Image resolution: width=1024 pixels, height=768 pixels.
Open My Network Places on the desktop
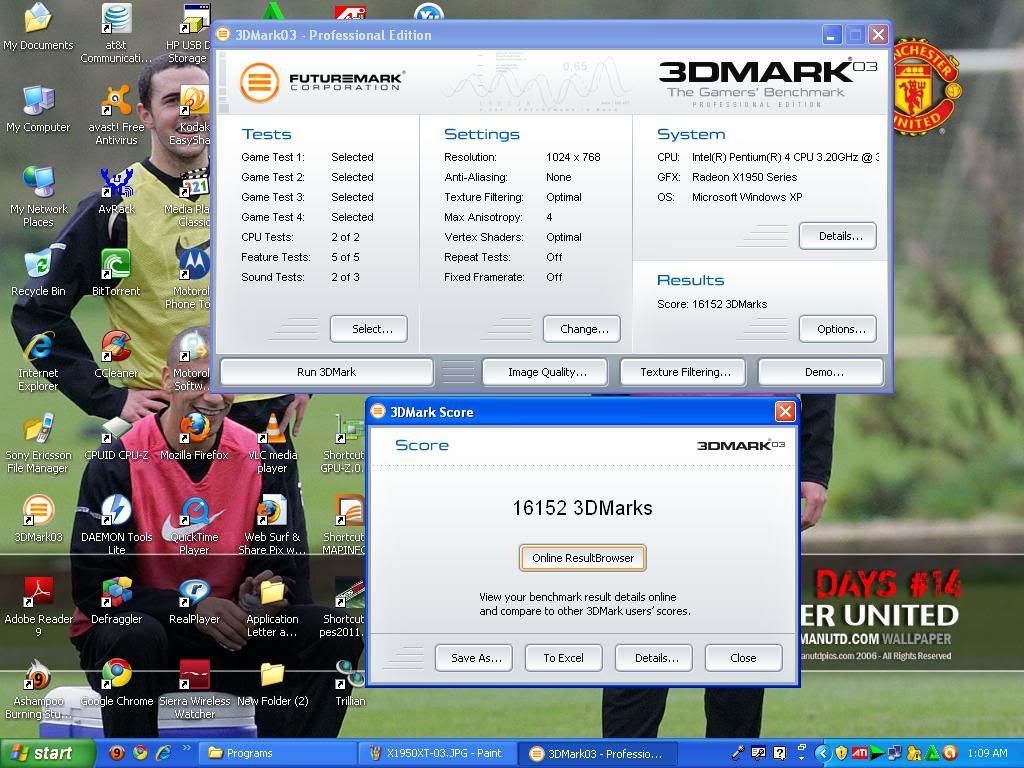point(38,197)
